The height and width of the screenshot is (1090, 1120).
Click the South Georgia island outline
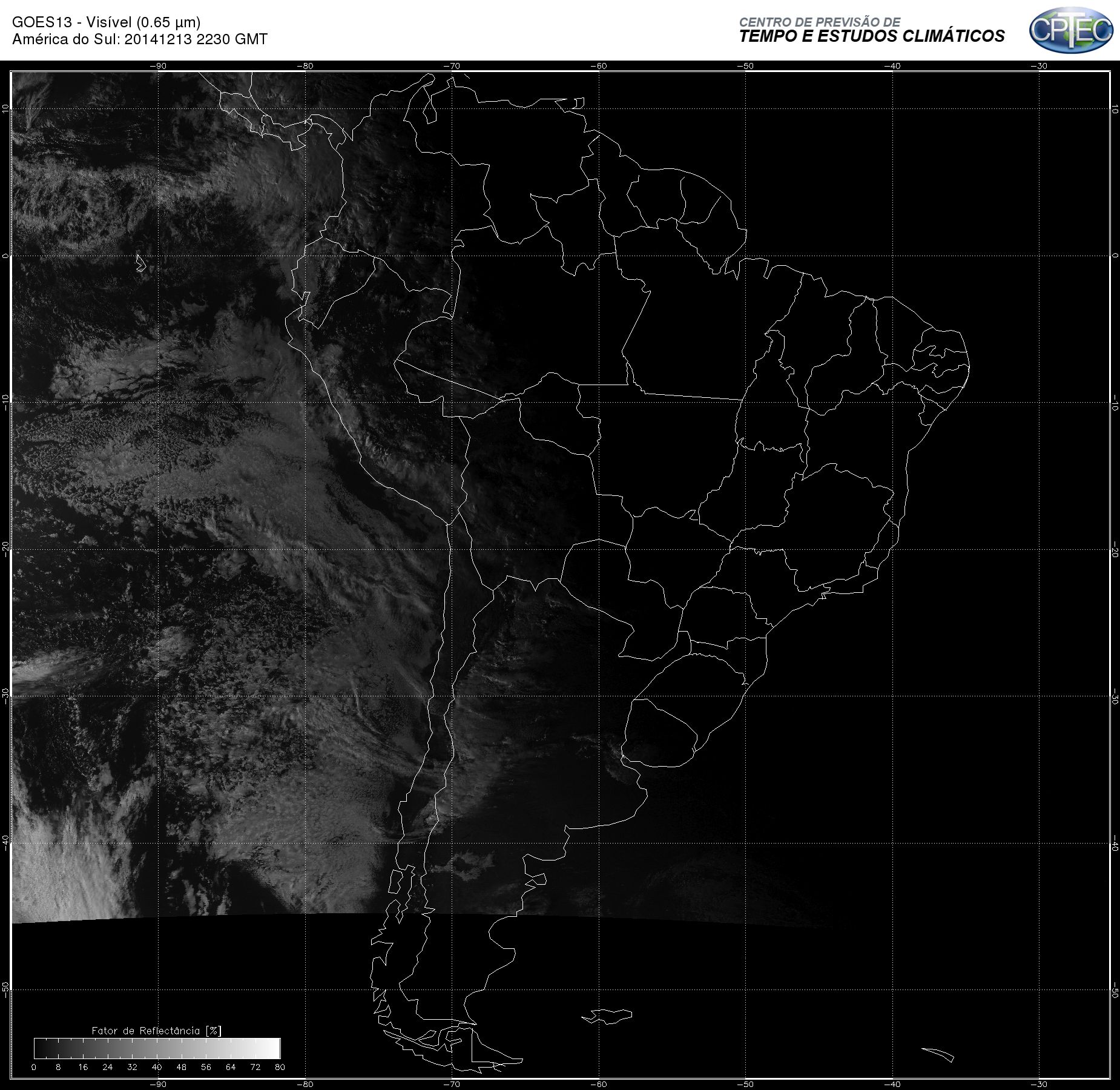click(938, 1054)
